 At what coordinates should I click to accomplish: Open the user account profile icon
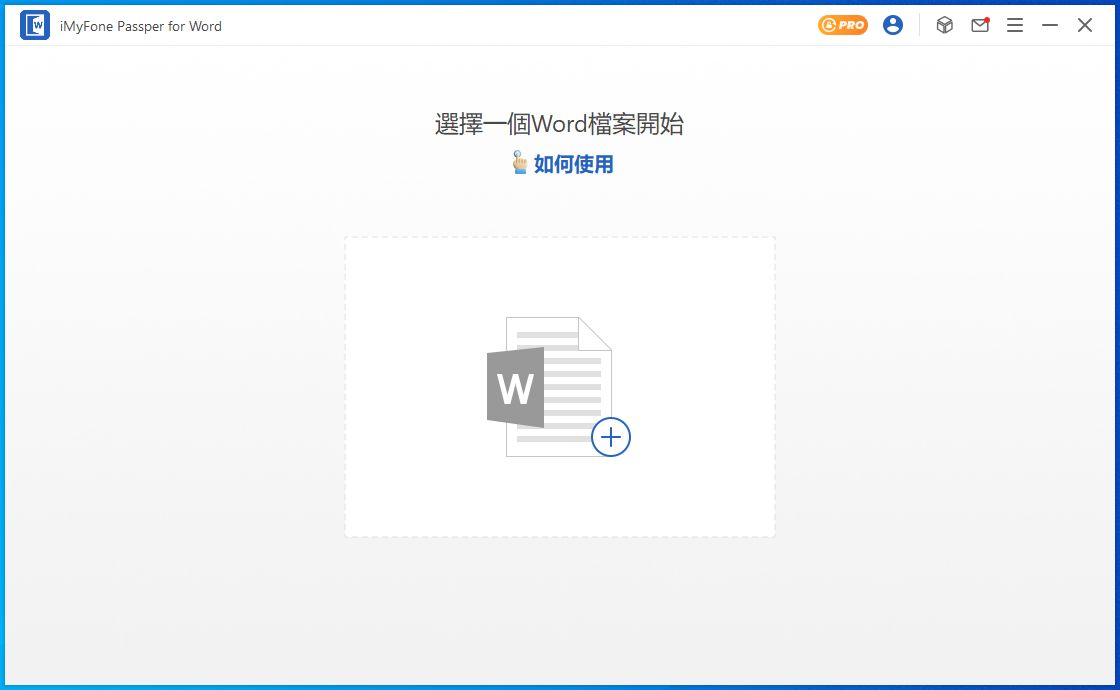pos(893,26)
